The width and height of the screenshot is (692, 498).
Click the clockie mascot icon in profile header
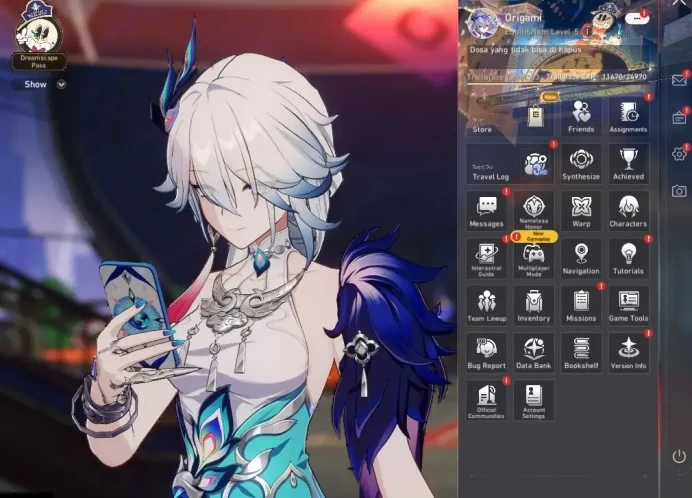pyautogui.click(x=601, y=19)
